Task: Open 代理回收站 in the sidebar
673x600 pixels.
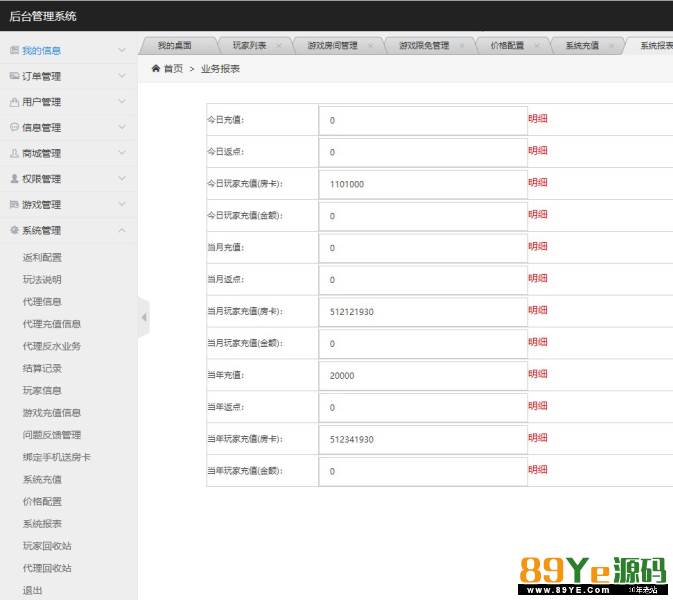Action: [47, 568]
